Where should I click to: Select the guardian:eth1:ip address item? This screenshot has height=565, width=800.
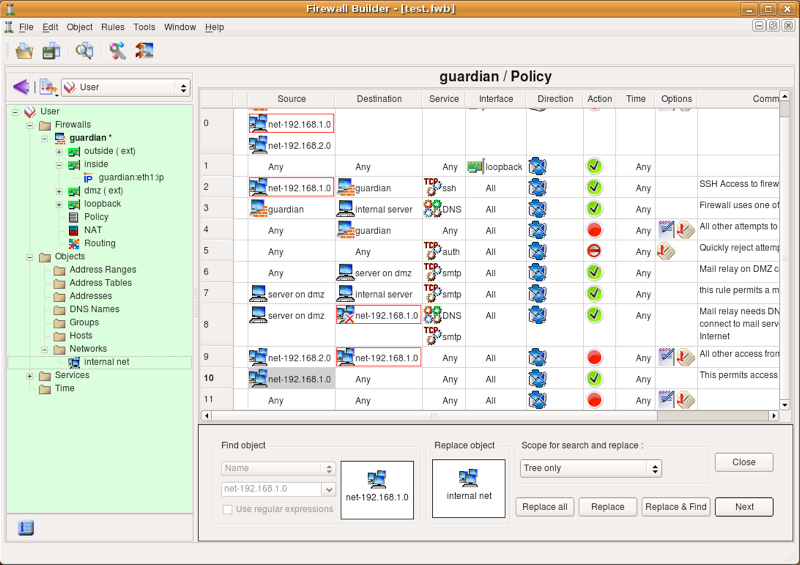tap(131, 178)
